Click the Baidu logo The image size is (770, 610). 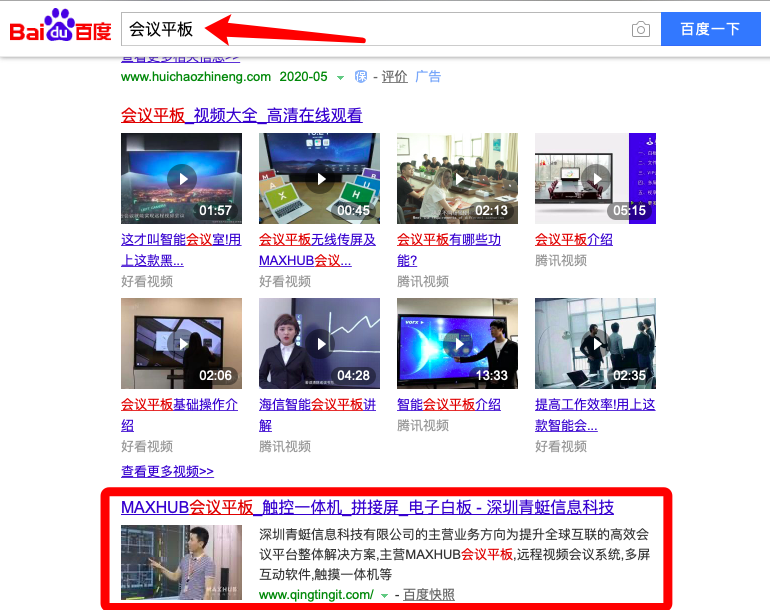60,26
